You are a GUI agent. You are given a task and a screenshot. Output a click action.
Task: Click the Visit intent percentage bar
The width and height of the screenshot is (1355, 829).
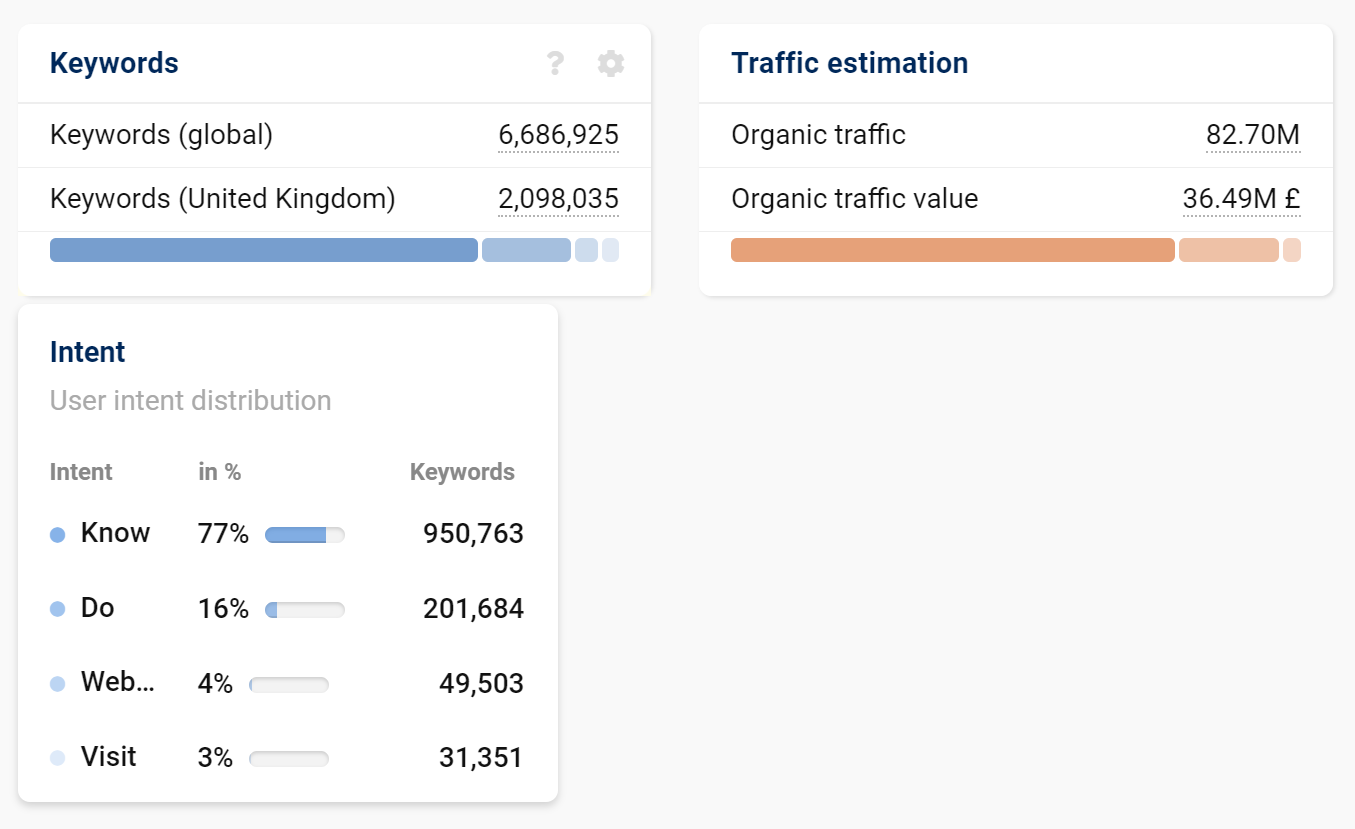click(x=289, y=759)
